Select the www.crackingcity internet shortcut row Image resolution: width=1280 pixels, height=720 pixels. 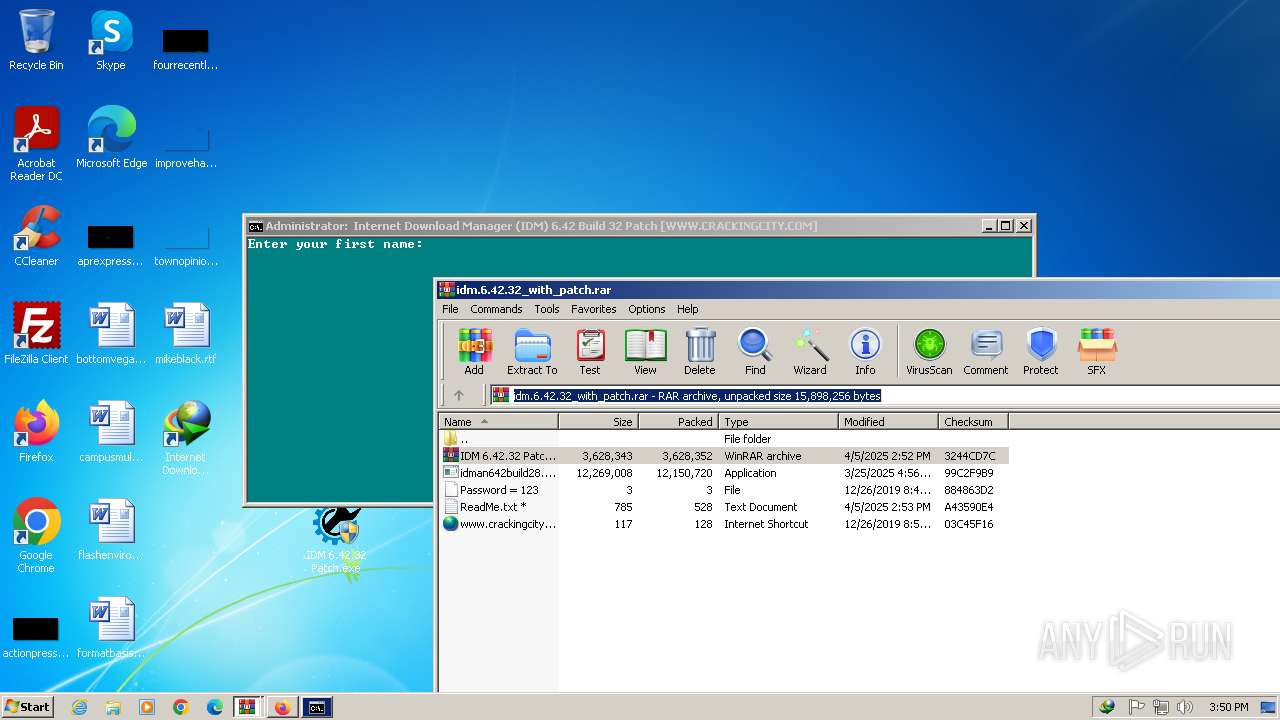pyautogui.click(x=724, y=524)
